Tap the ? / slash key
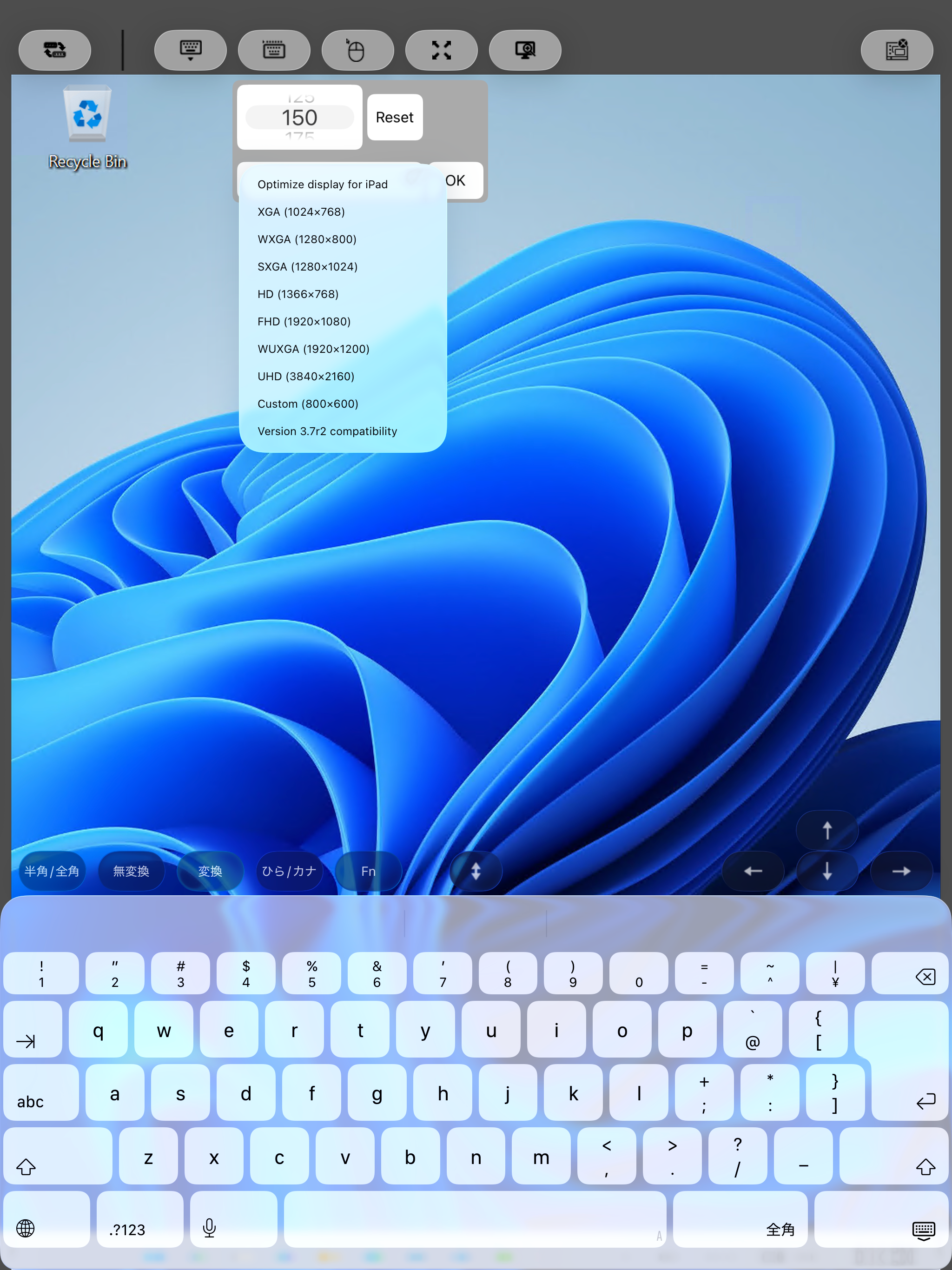The width and height of the screenshot is (952, 1270). click(x=738, y=1156)
